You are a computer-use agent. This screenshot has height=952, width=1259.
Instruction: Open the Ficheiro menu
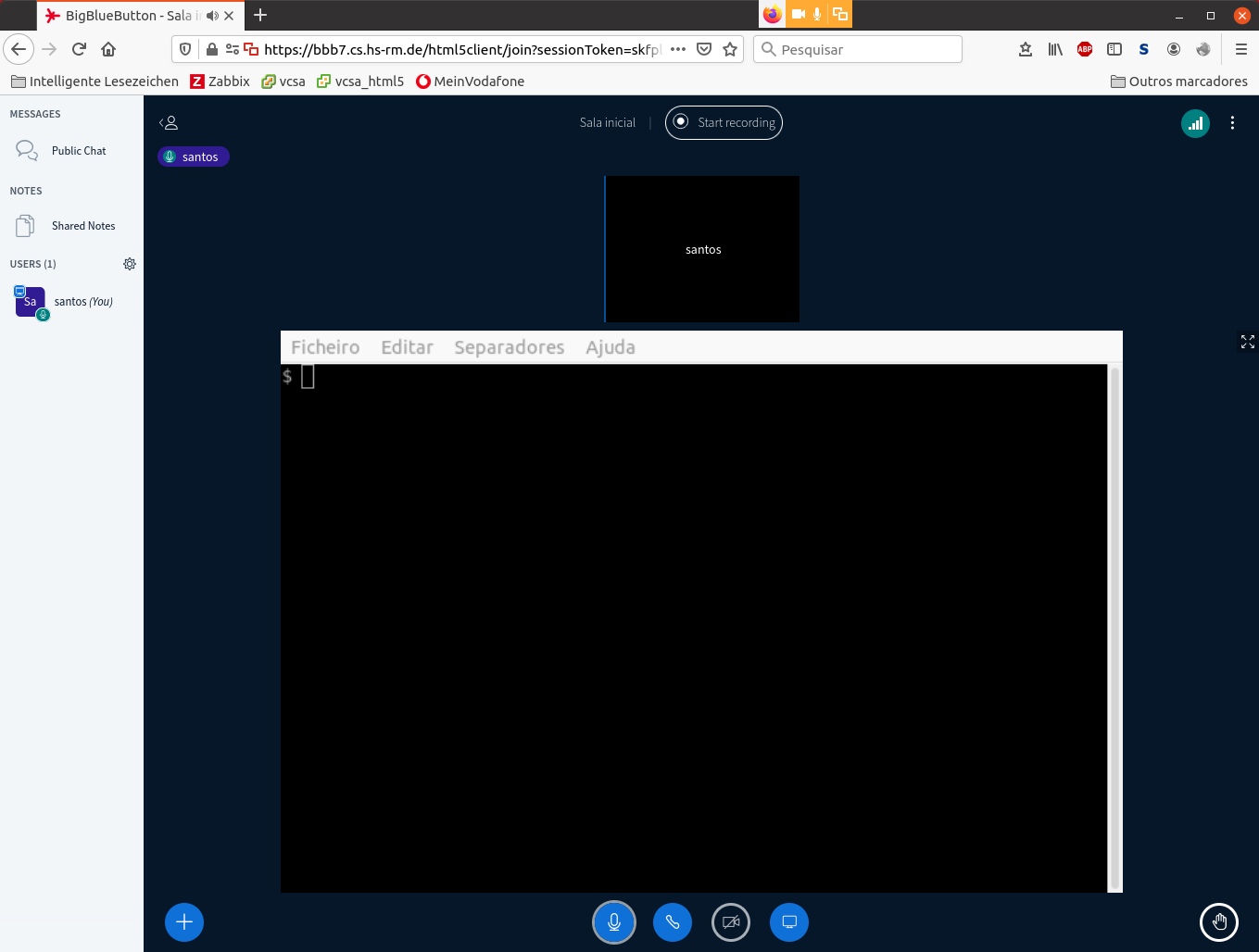click(x=325, y=346)
